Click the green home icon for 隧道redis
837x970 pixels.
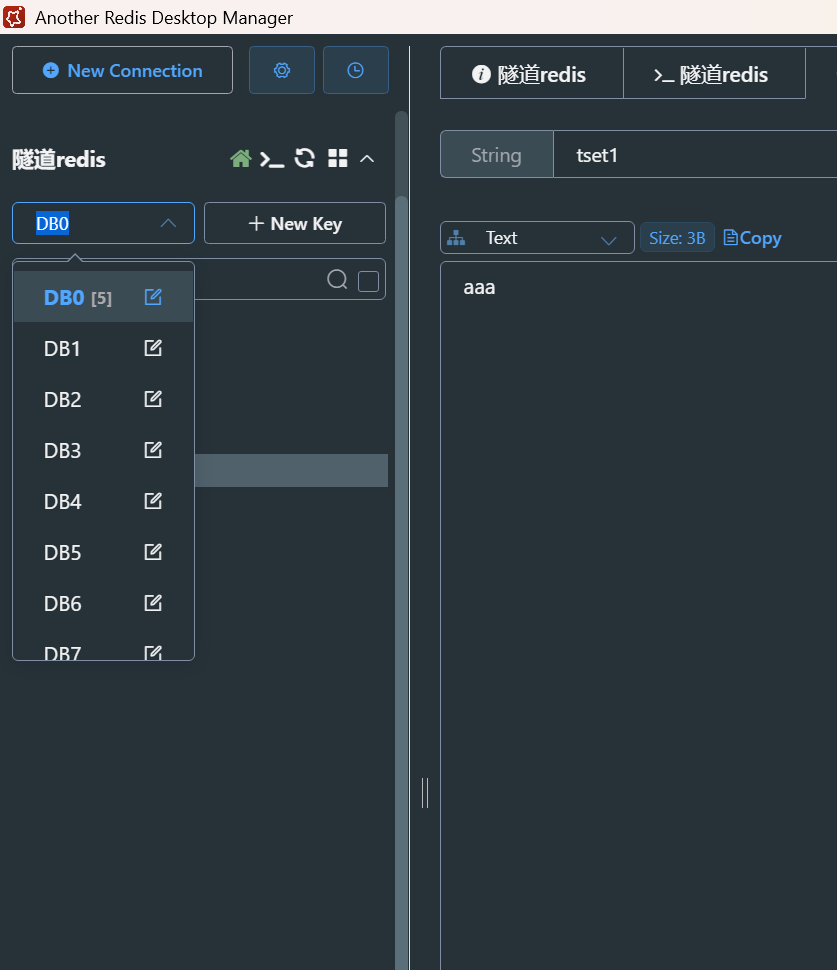(241, 159)
